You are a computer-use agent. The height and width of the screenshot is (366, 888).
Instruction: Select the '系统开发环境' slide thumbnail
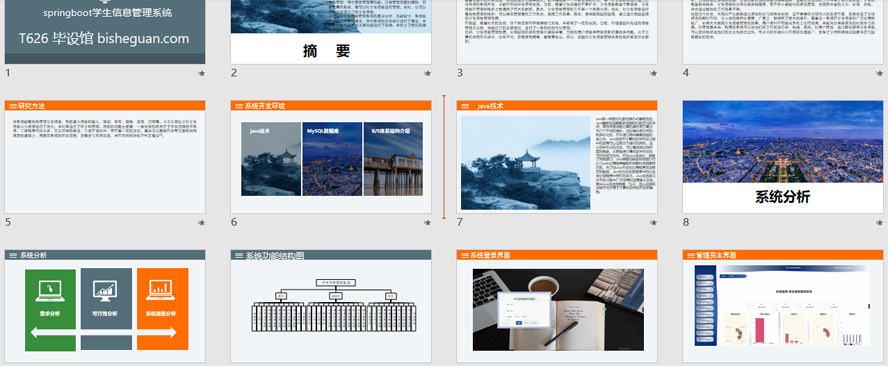(331, 157)
